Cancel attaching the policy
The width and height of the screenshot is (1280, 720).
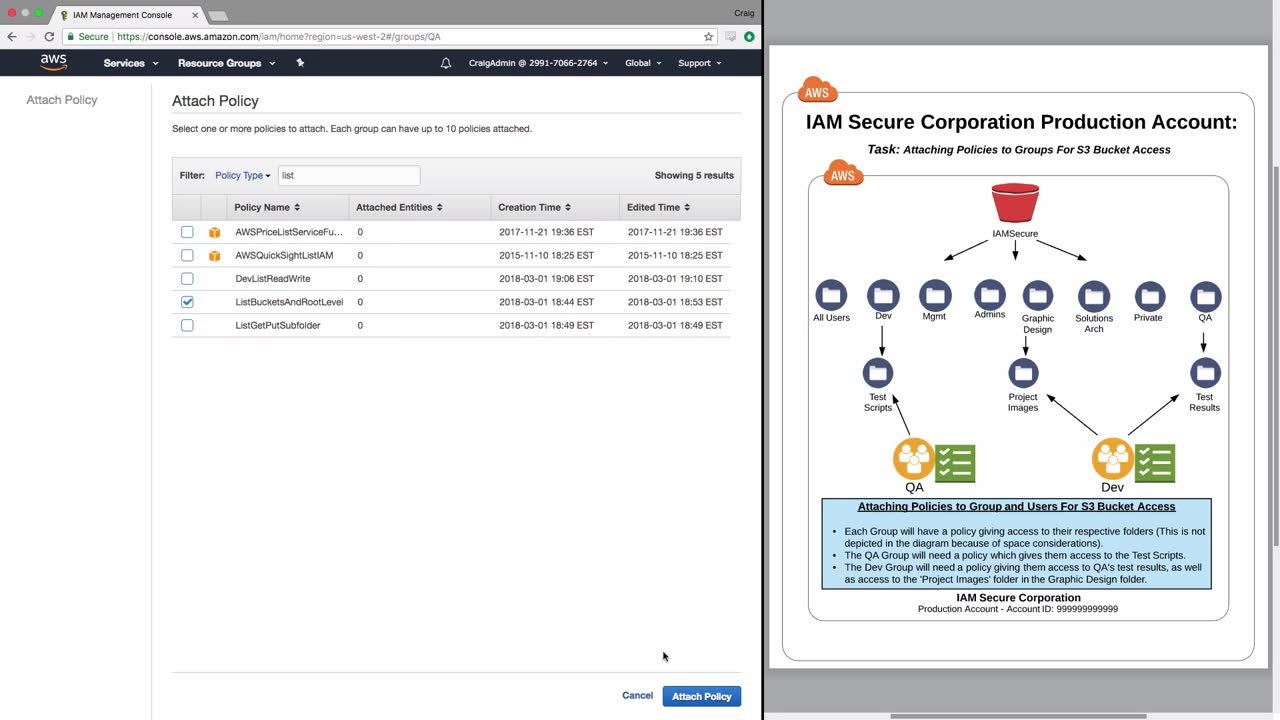point(637,696)
